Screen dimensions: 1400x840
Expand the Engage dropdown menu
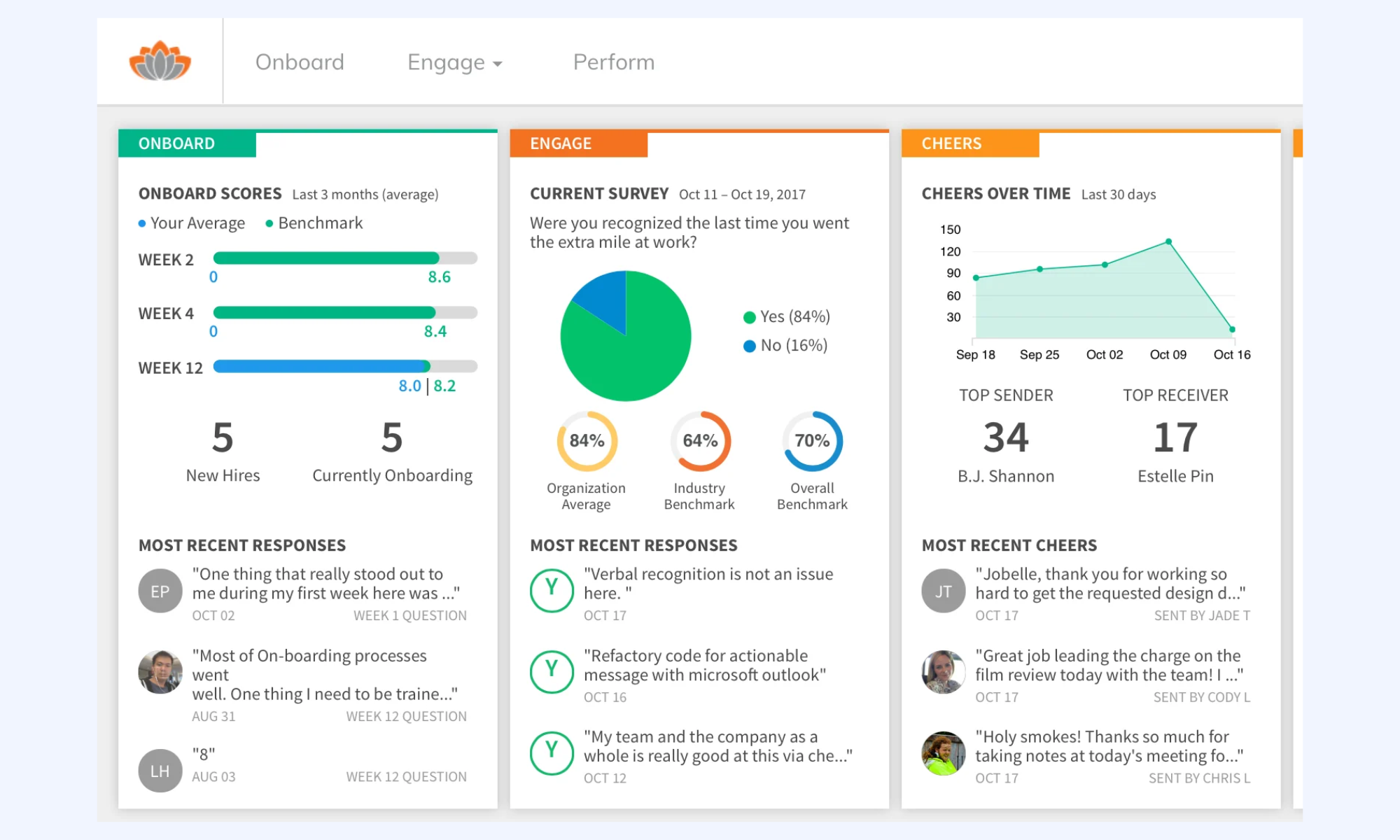click(x=455, y=62)
